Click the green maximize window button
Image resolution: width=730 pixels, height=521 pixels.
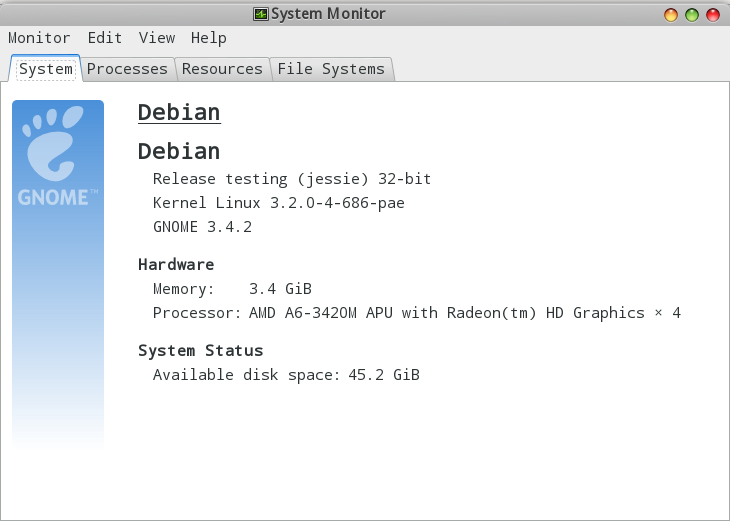pos(692,15)
